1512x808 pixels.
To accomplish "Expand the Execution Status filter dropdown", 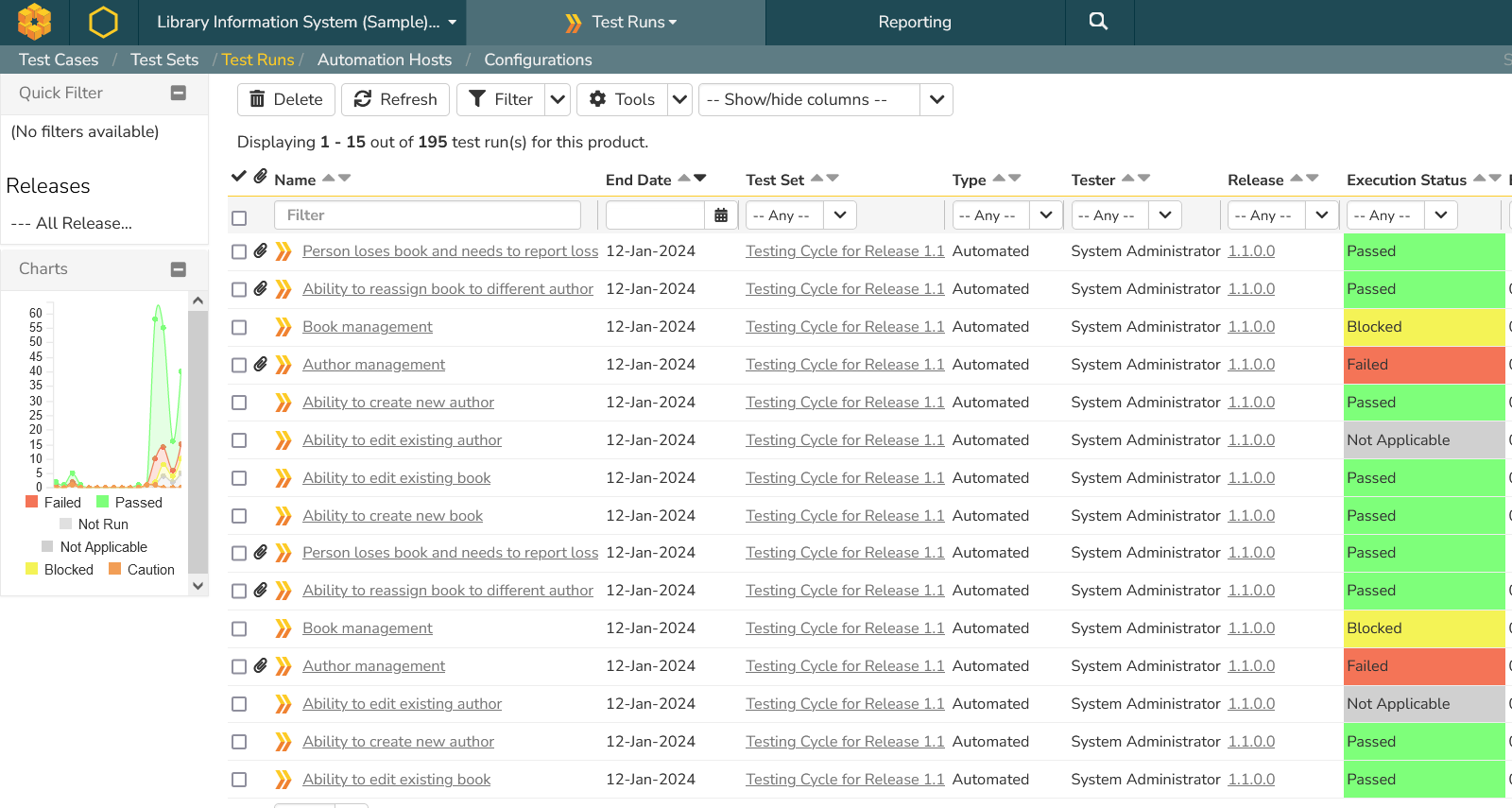I will [1440, 215].
